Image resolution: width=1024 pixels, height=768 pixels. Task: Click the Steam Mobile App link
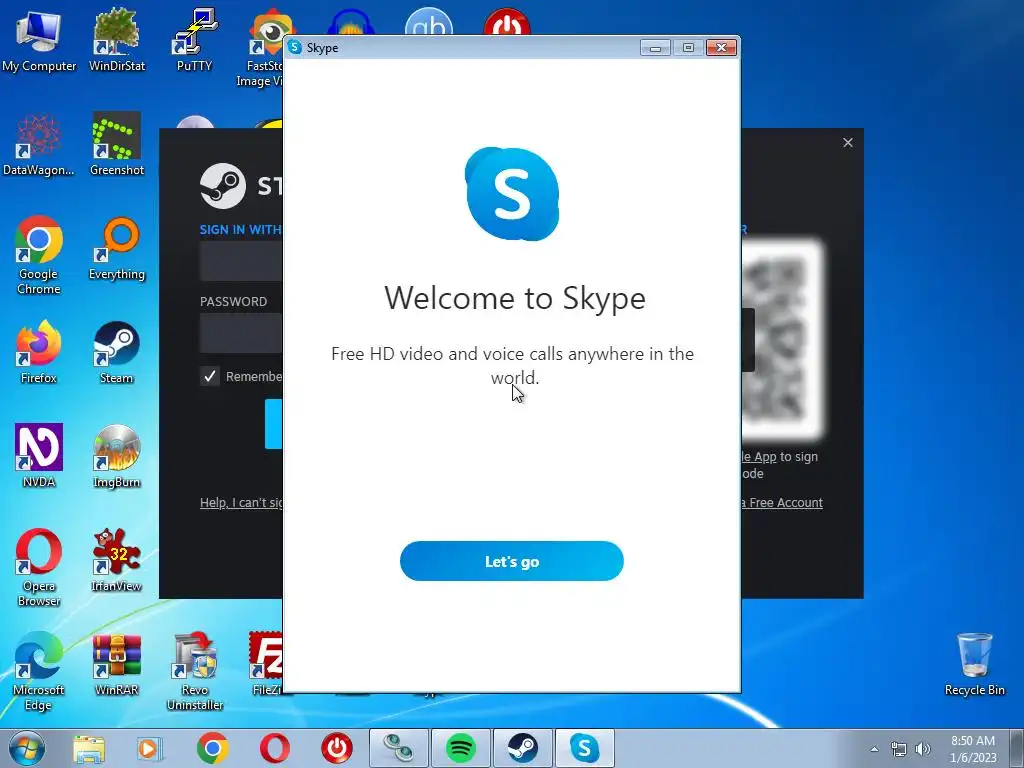pyautogui.click(x=759, y=456)
